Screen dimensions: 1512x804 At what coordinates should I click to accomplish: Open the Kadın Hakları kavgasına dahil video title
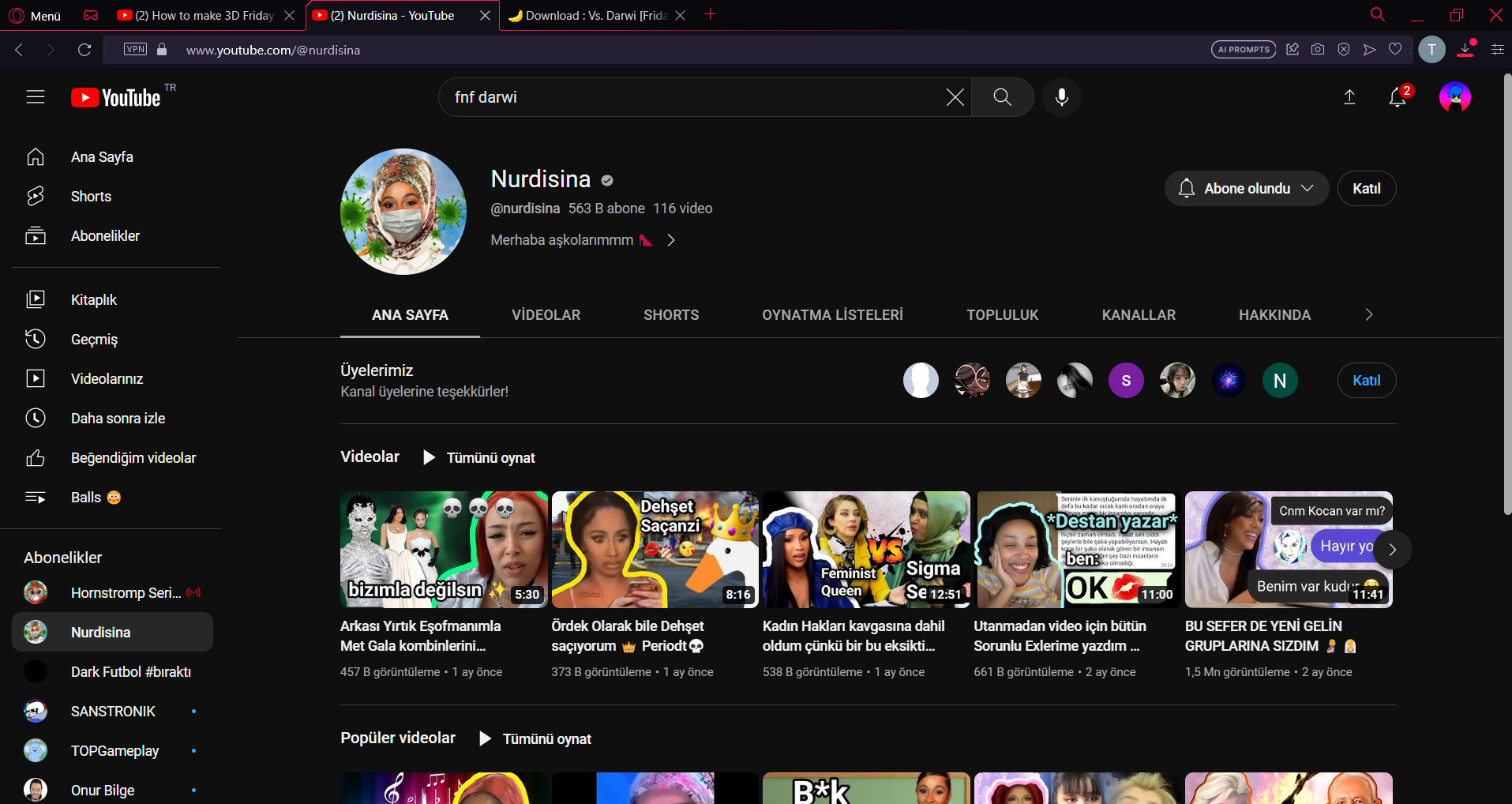click(854, 636)
